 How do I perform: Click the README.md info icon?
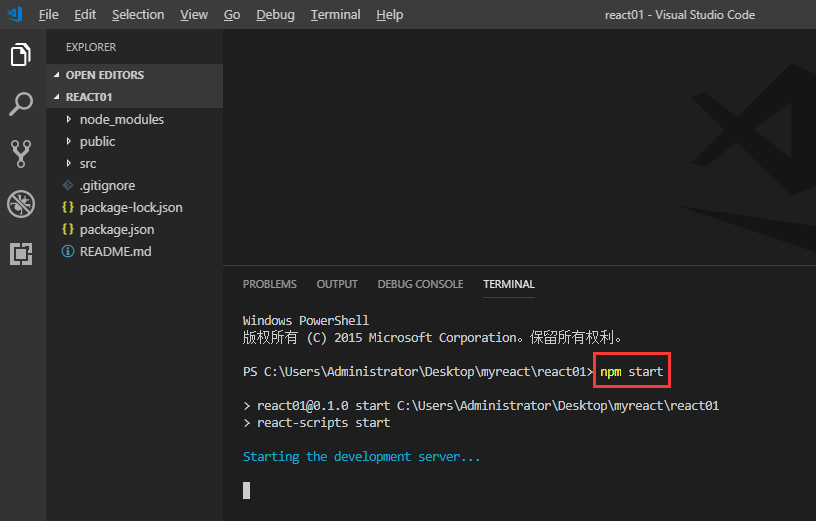tap(68, 251)
